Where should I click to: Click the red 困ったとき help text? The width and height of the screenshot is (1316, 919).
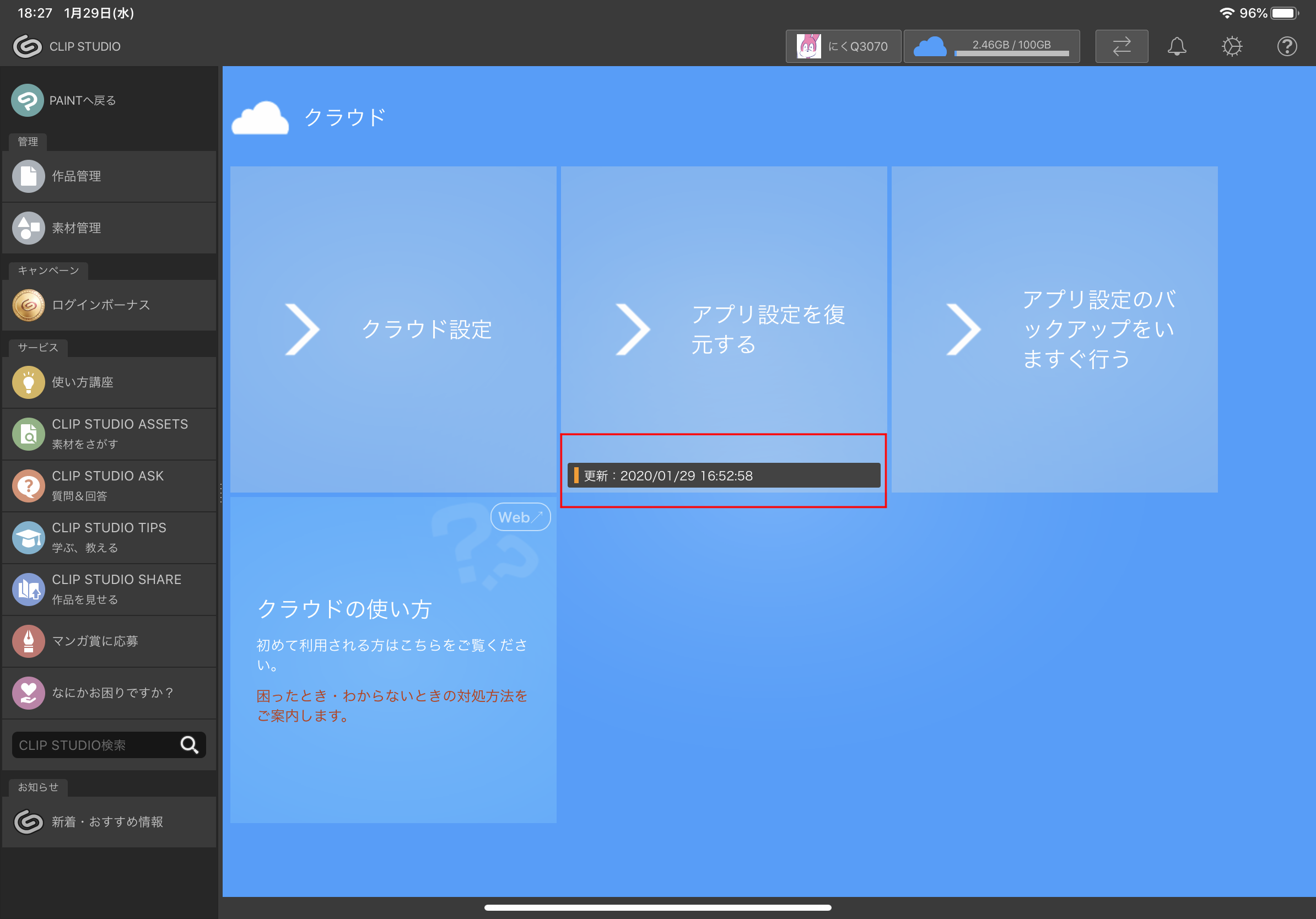[x=391, y=705]
